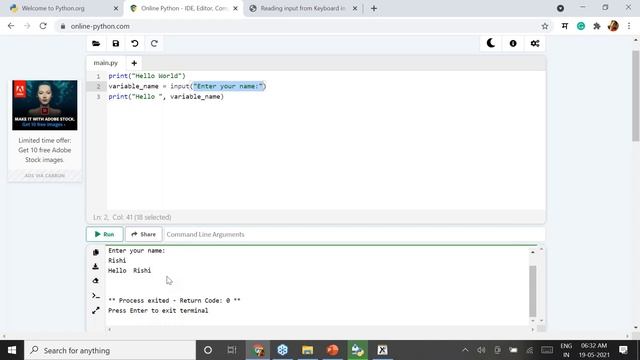Open the Grammarly green extension icon
This screenshot has width=640, height=360.
tap(581, 26)
